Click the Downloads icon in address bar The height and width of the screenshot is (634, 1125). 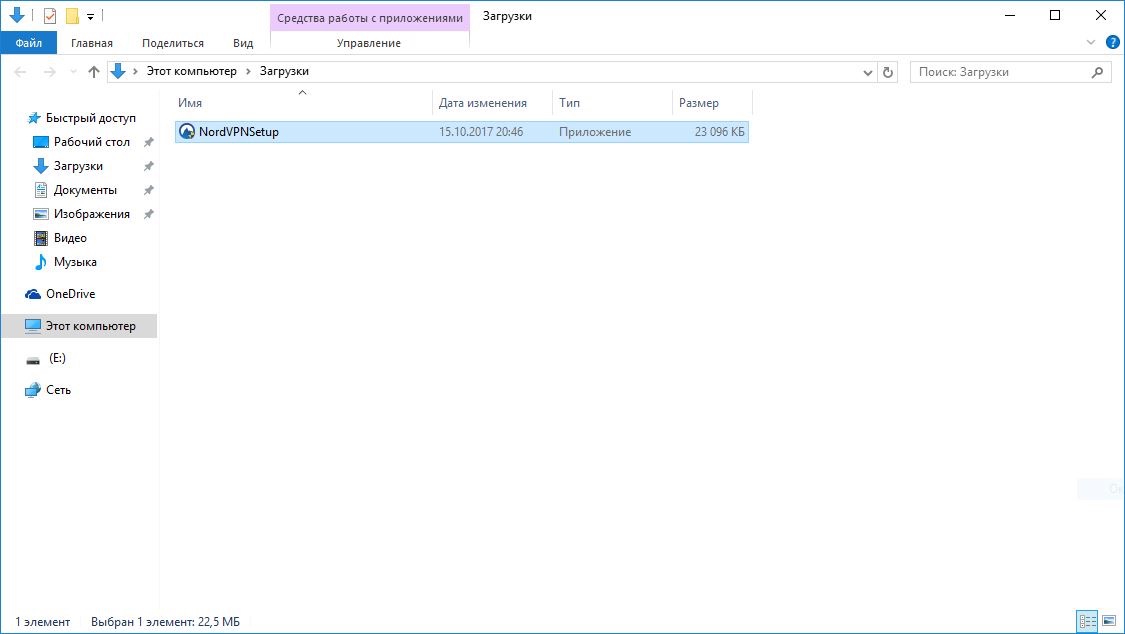118,71
